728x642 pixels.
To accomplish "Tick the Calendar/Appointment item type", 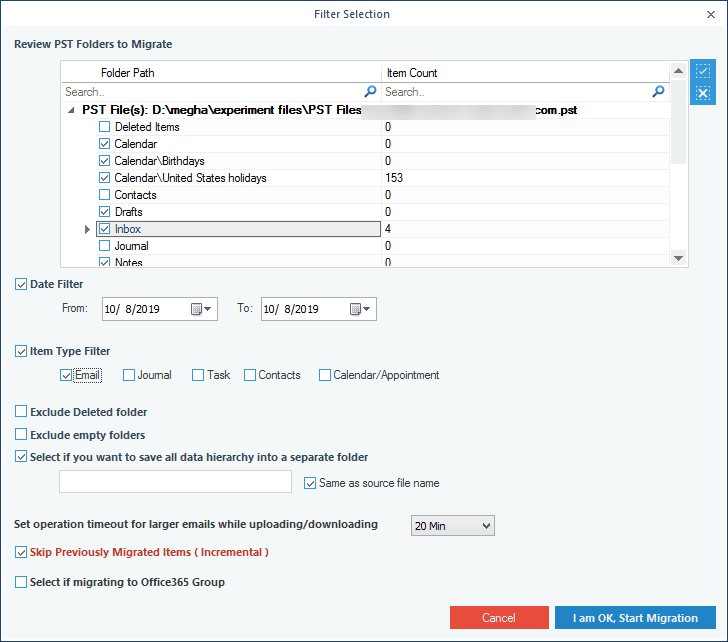I will click(x=325, y=375).
